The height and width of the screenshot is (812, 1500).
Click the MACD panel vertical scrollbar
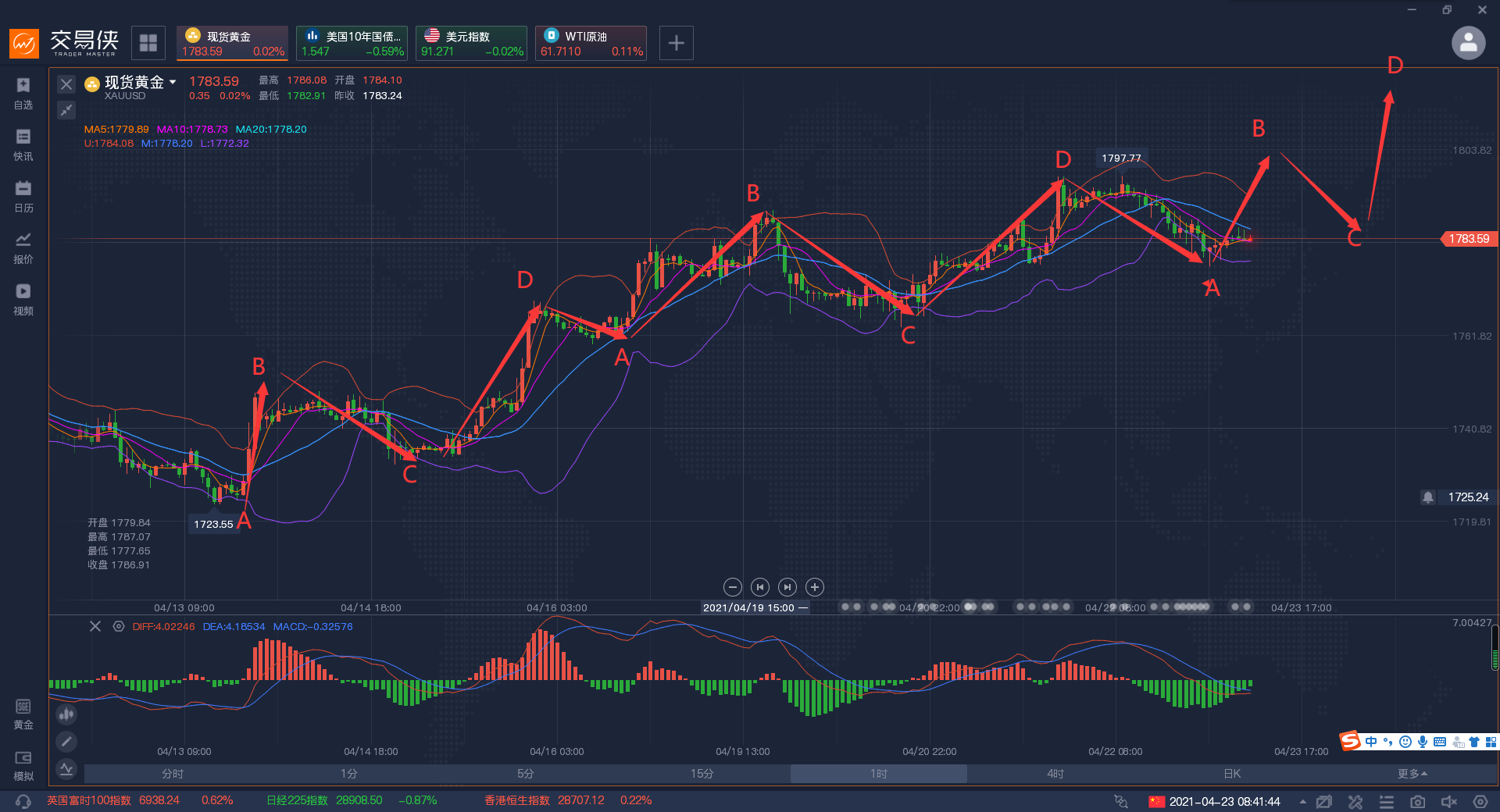1495,647
